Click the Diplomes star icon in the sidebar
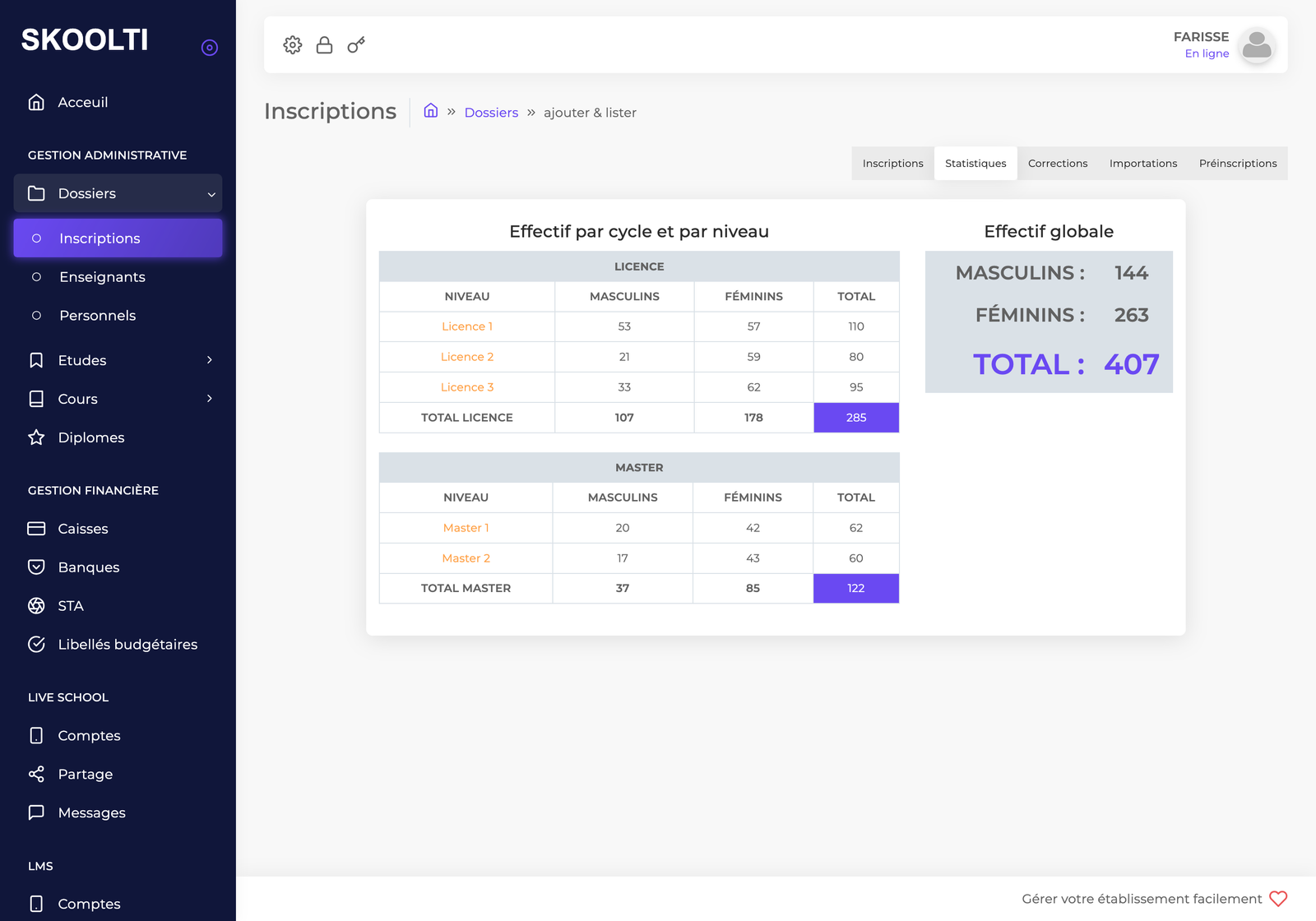The height and width of the screenshot is (921, 1316). click(36, 437)
